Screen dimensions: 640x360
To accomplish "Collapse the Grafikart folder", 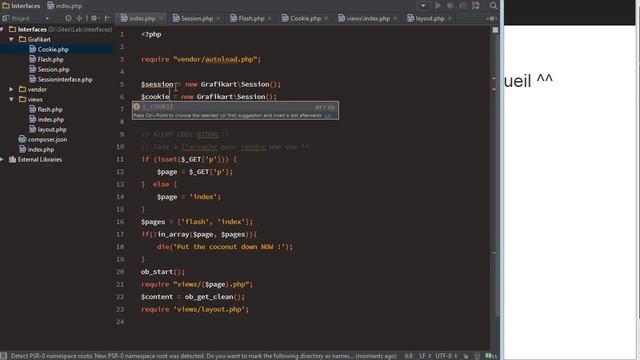I will point(12,39).
